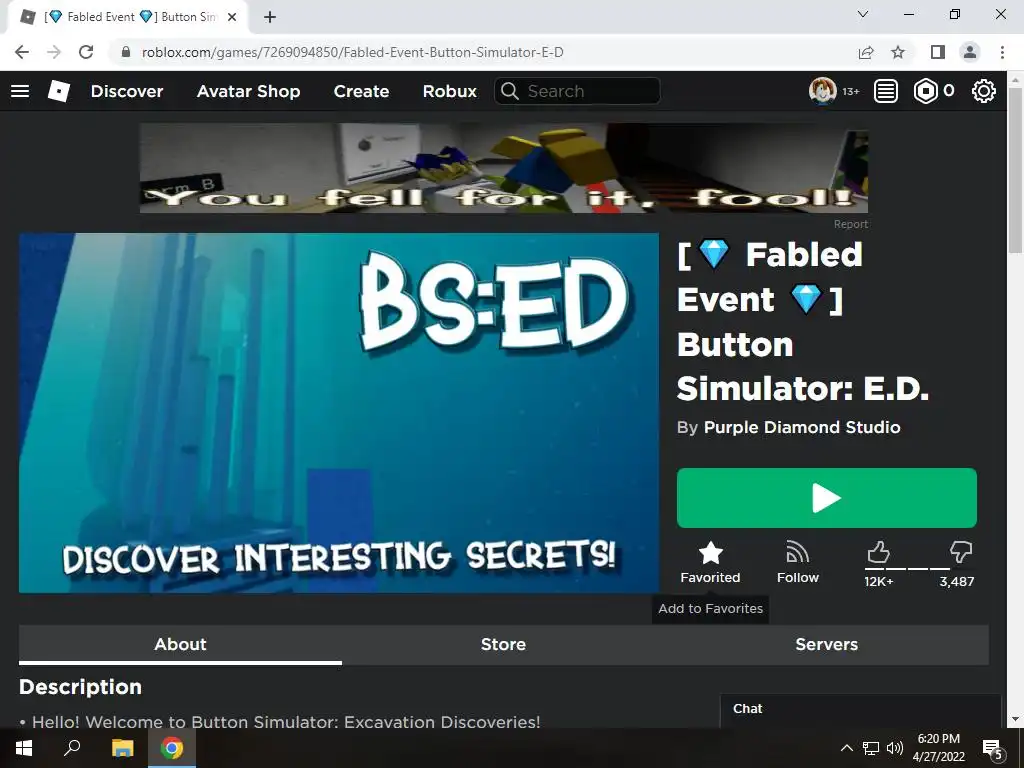Screen dimensions: 1024x768
Task: Click the Roblox logo home icon
Action: point(59,91)
